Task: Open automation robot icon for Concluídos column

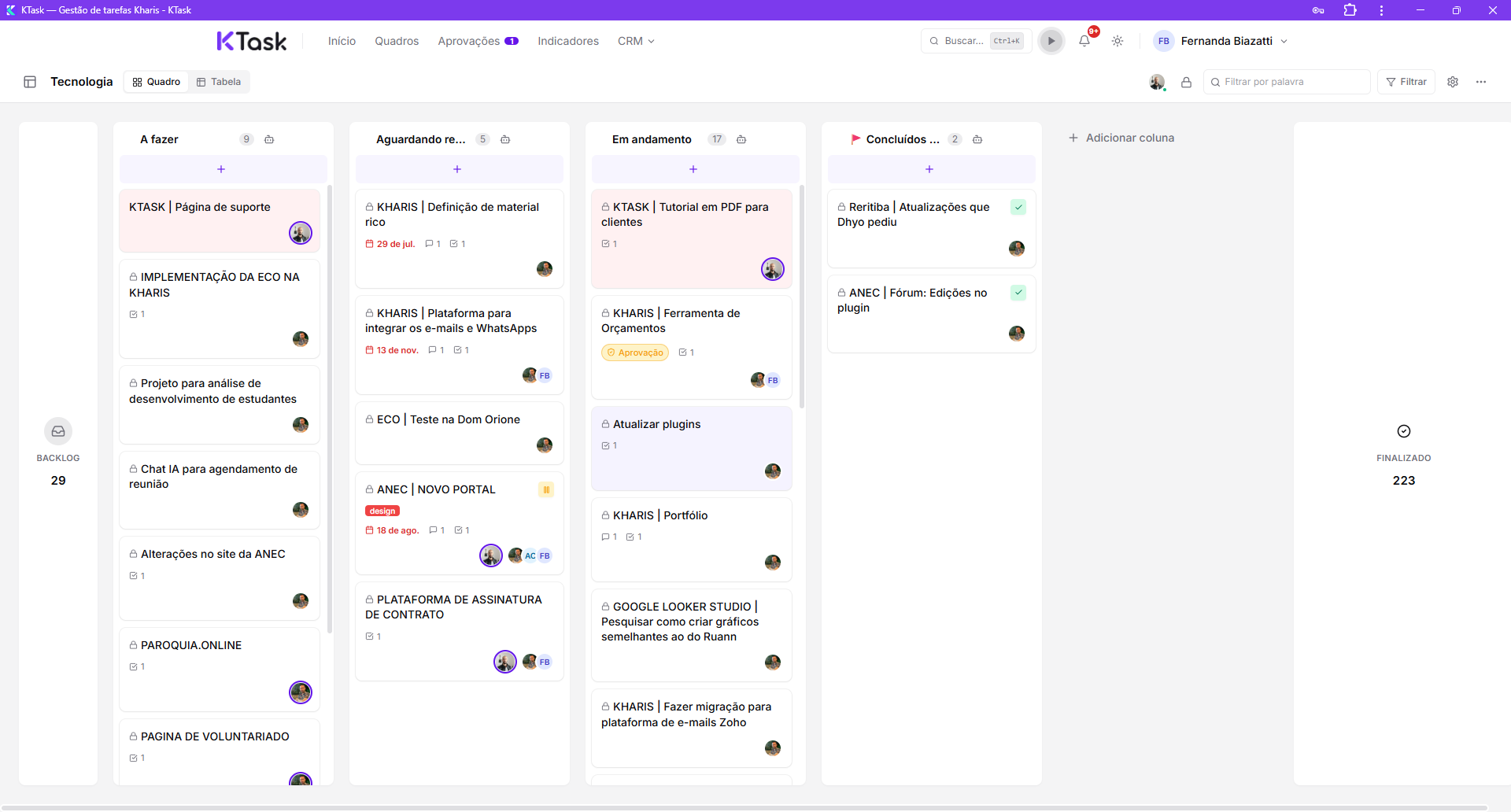Action: tap(977, 139)
